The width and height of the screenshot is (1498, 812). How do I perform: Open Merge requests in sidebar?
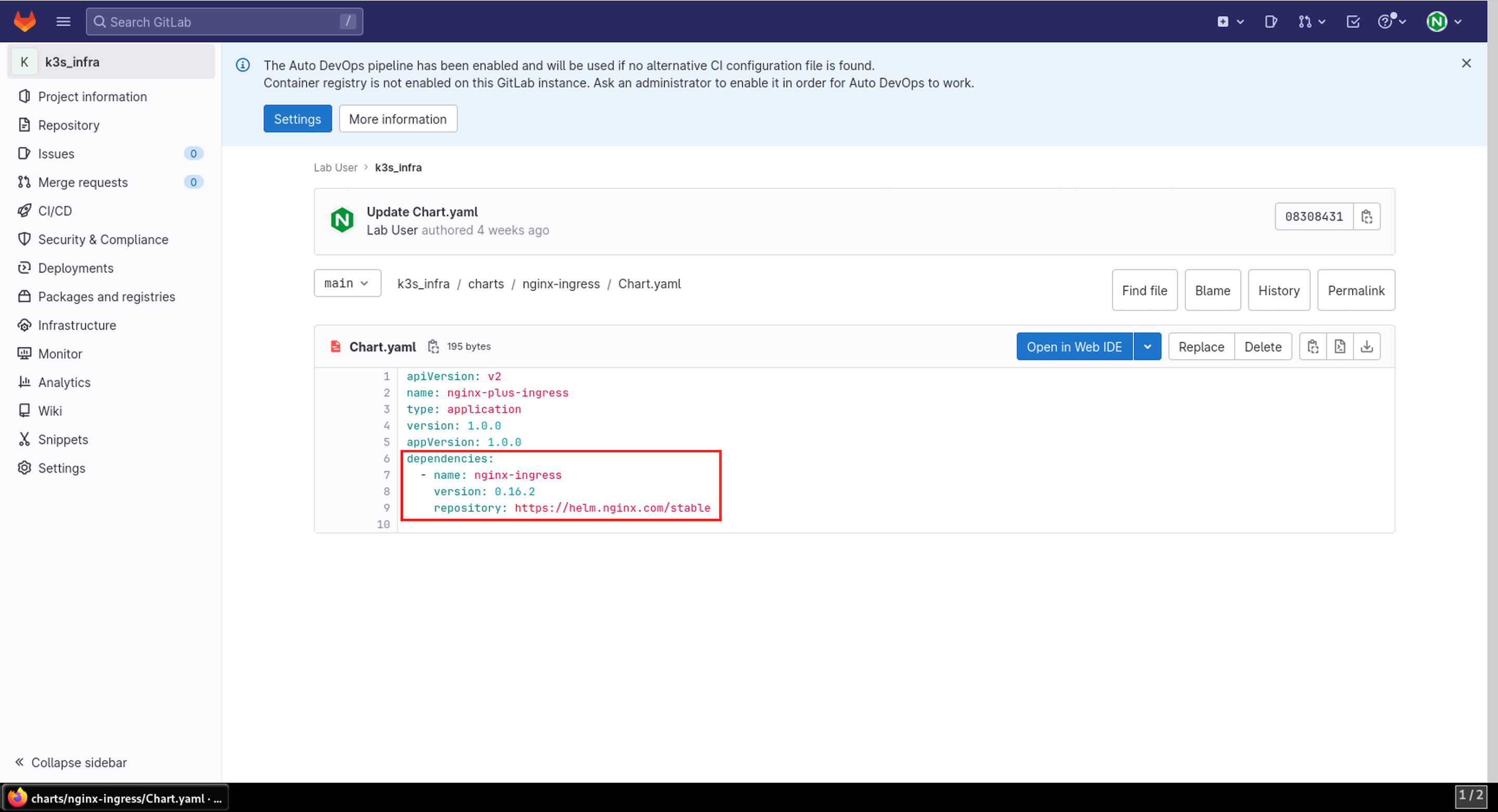coord(111,182)
